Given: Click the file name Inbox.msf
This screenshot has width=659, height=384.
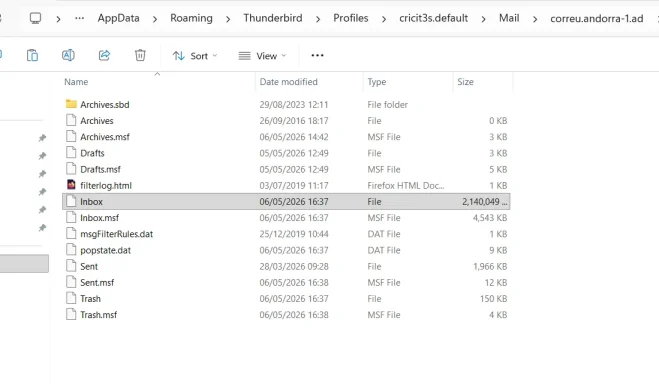Looking at the screenshot, I should 100,218.
